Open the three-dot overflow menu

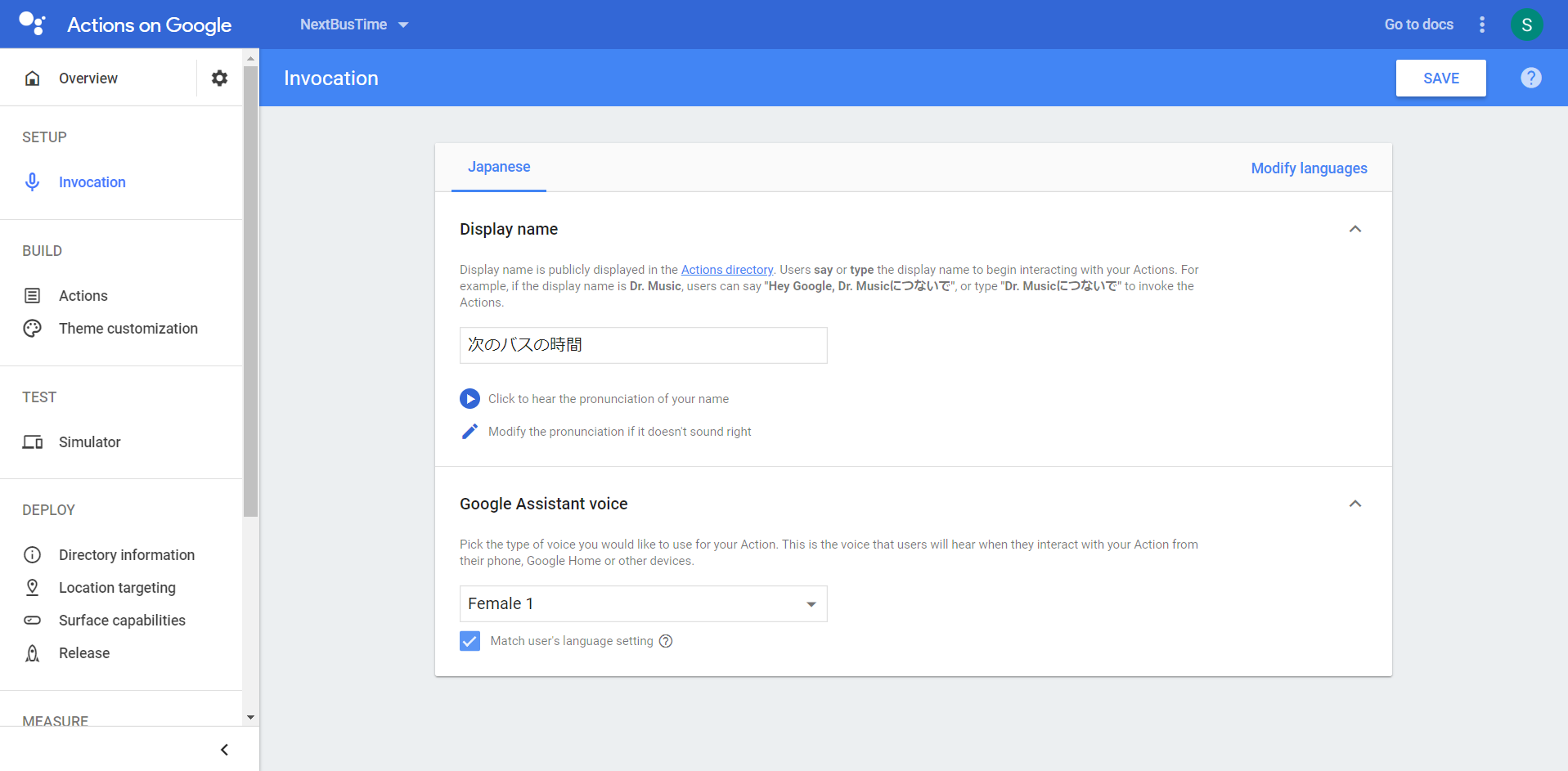pyautogui.click(x=1482, y=25)
